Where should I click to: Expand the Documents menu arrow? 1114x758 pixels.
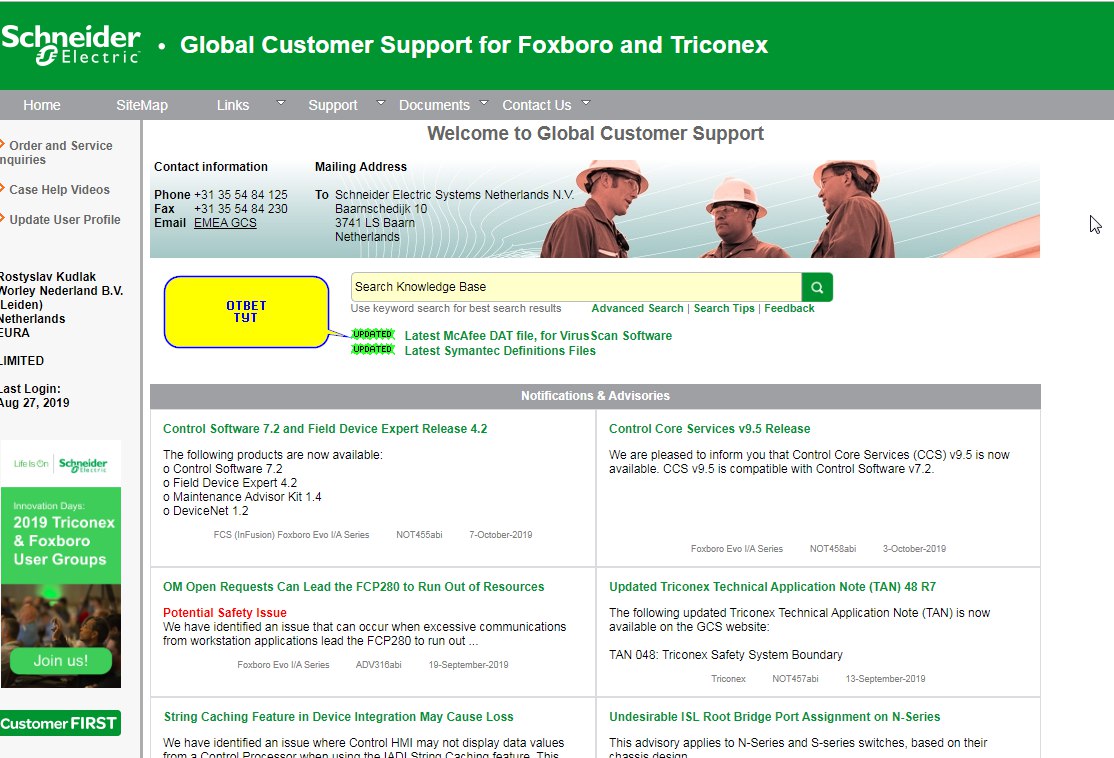484,103
